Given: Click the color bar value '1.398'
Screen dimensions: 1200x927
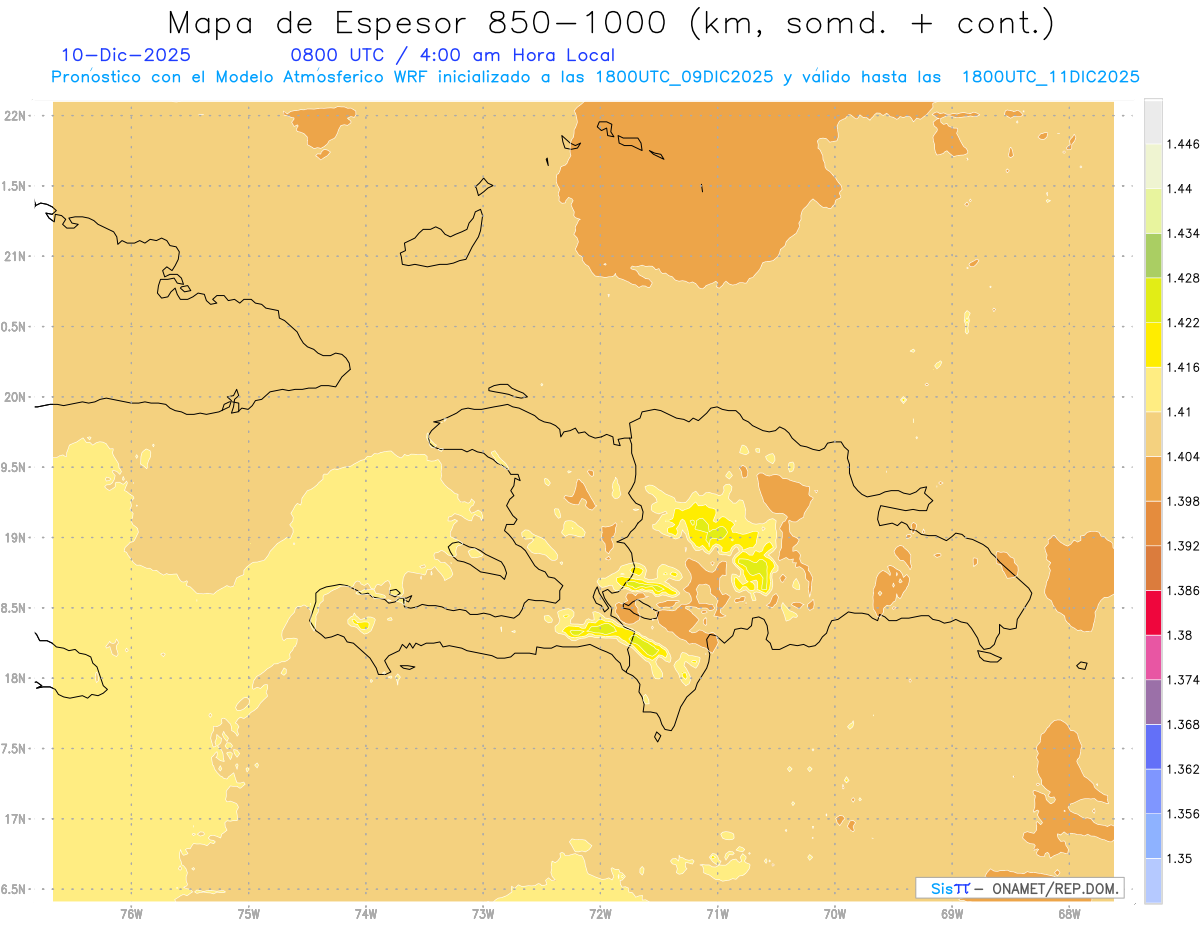Looking at the screenshot, I should 1182,501.
